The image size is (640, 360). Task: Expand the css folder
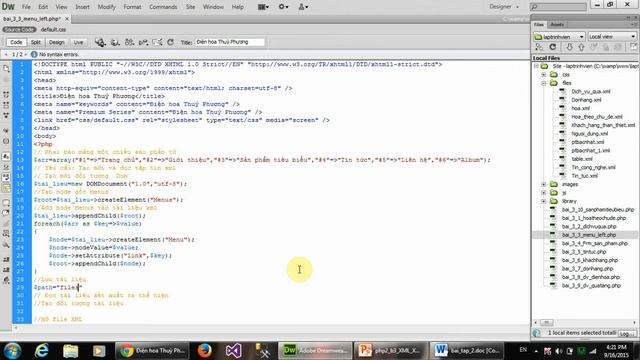[x=544, y=75]
